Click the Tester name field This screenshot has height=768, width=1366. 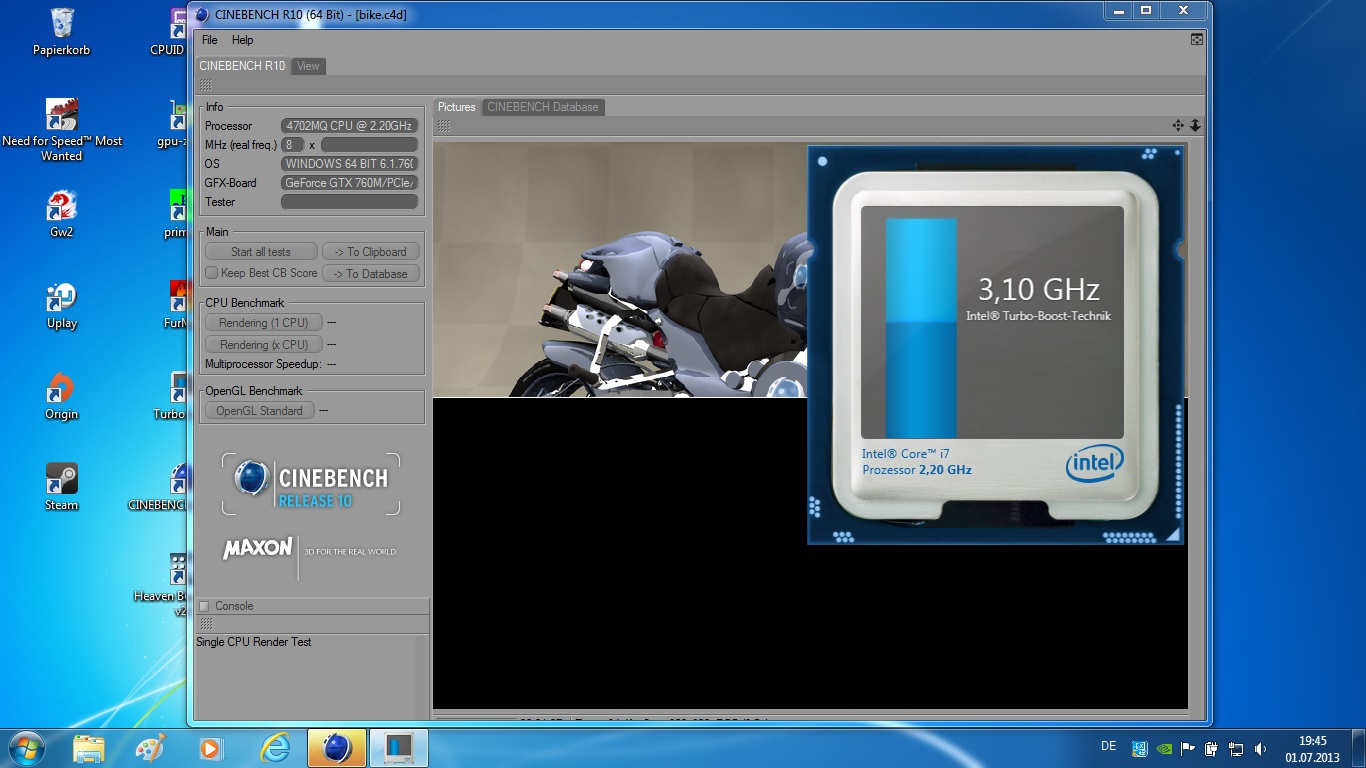(349, 202)
